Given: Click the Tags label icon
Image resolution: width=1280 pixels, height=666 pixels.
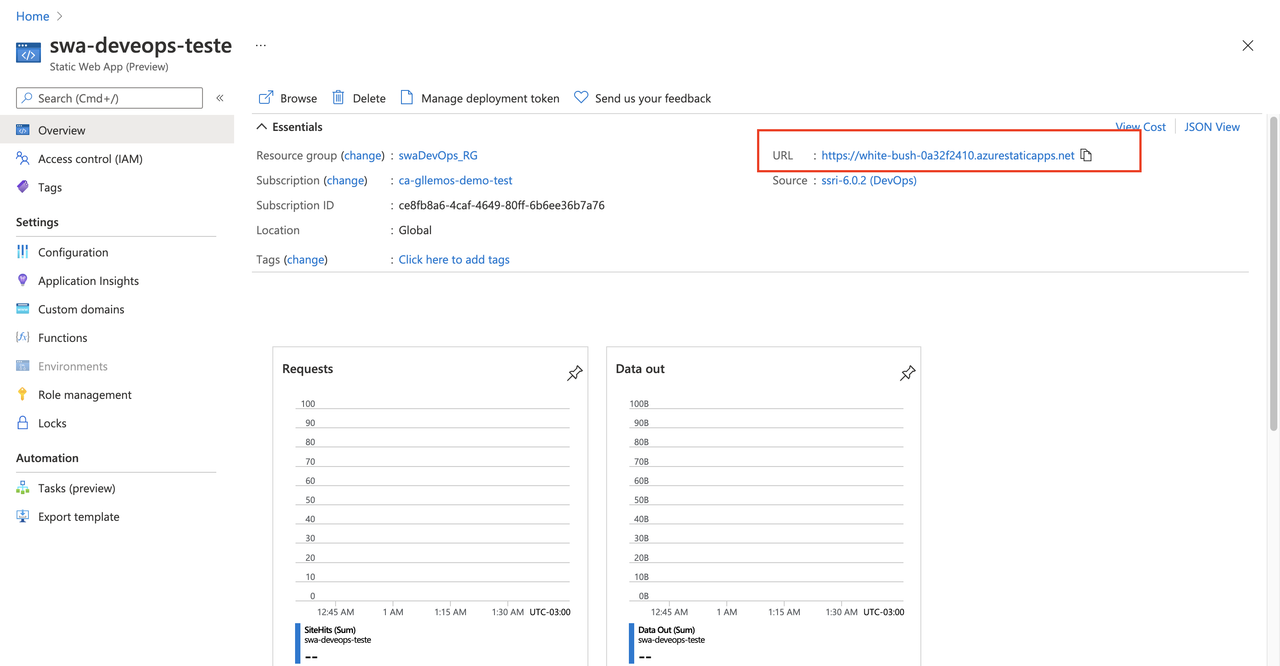Looking at the screenshot, I should point(23,187).
